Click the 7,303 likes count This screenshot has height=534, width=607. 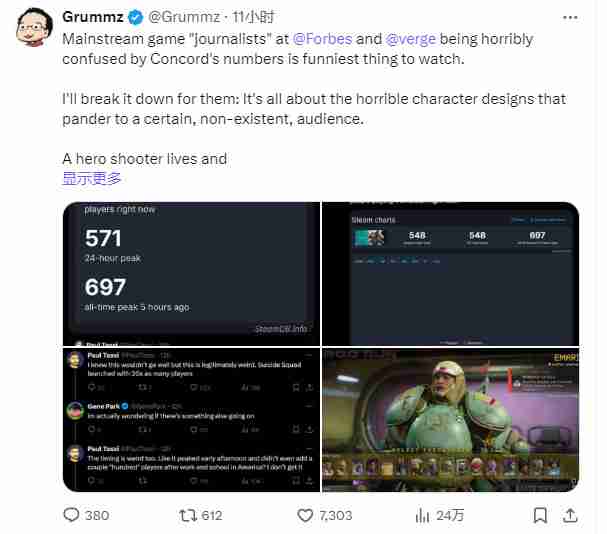point(336,515)
